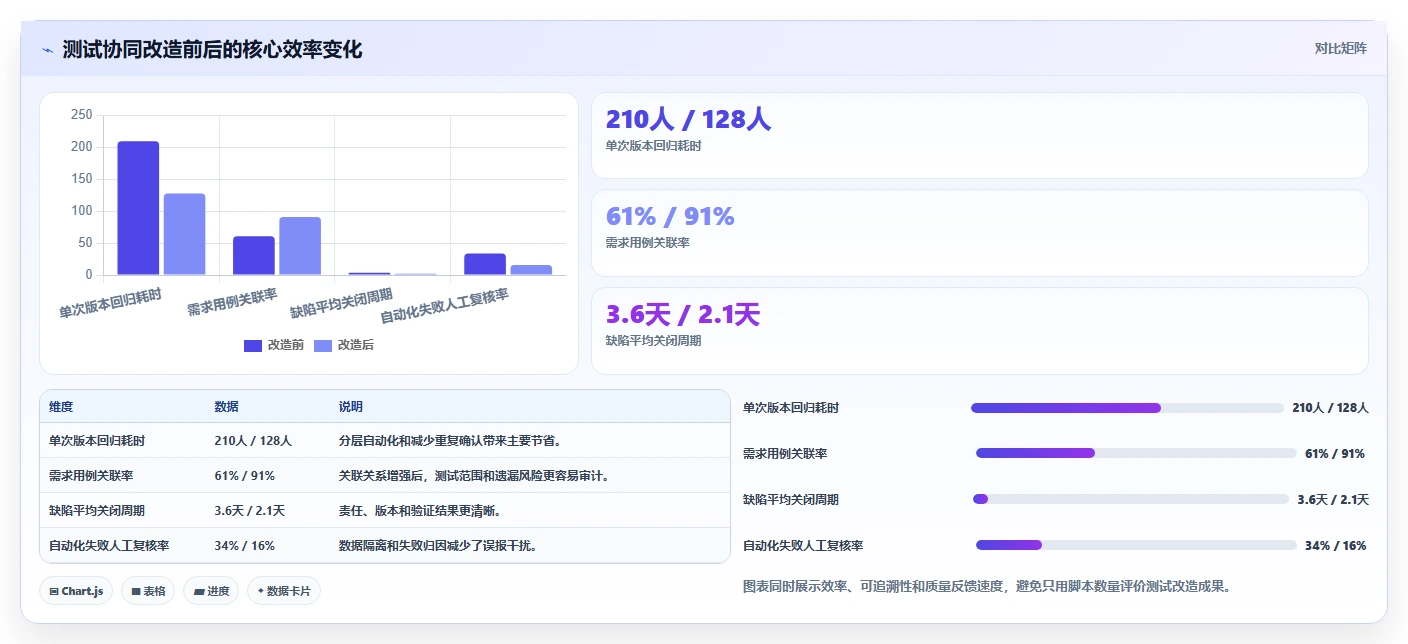The image size is (1408, 644).
Task: Click the Chart.js tag chip
Action: click(x=76, y=591)
